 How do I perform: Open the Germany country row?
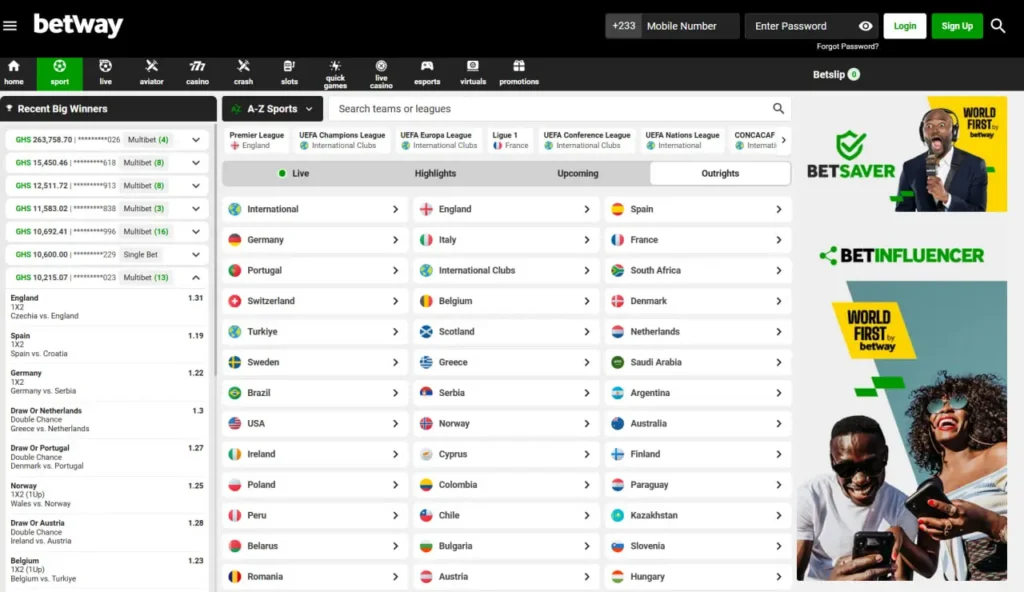tap(315, 240)
